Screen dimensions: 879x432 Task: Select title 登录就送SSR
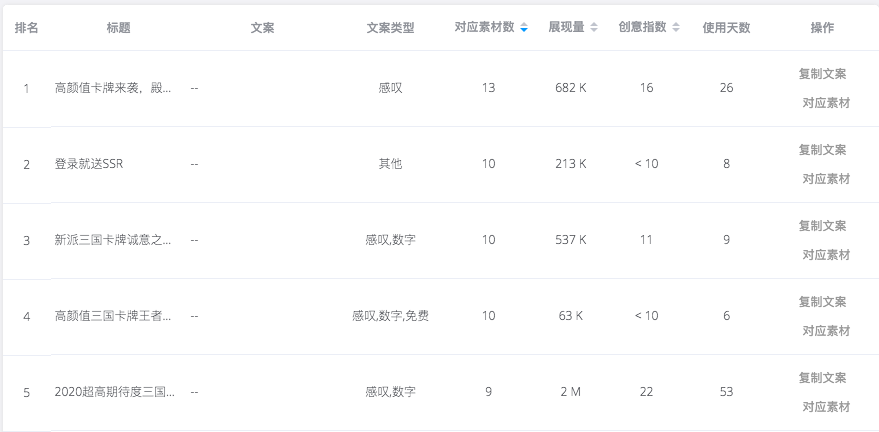89,164
